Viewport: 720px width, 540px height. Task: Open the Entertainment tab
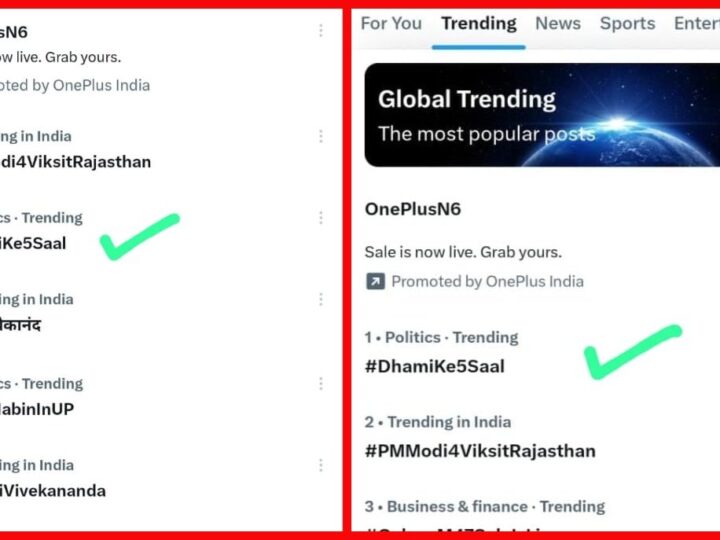click(697, 23)
